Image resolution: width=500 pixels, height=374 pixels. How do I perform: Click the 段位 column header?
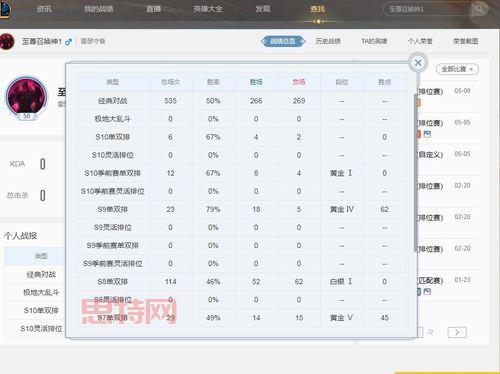(x=342, y=82)
